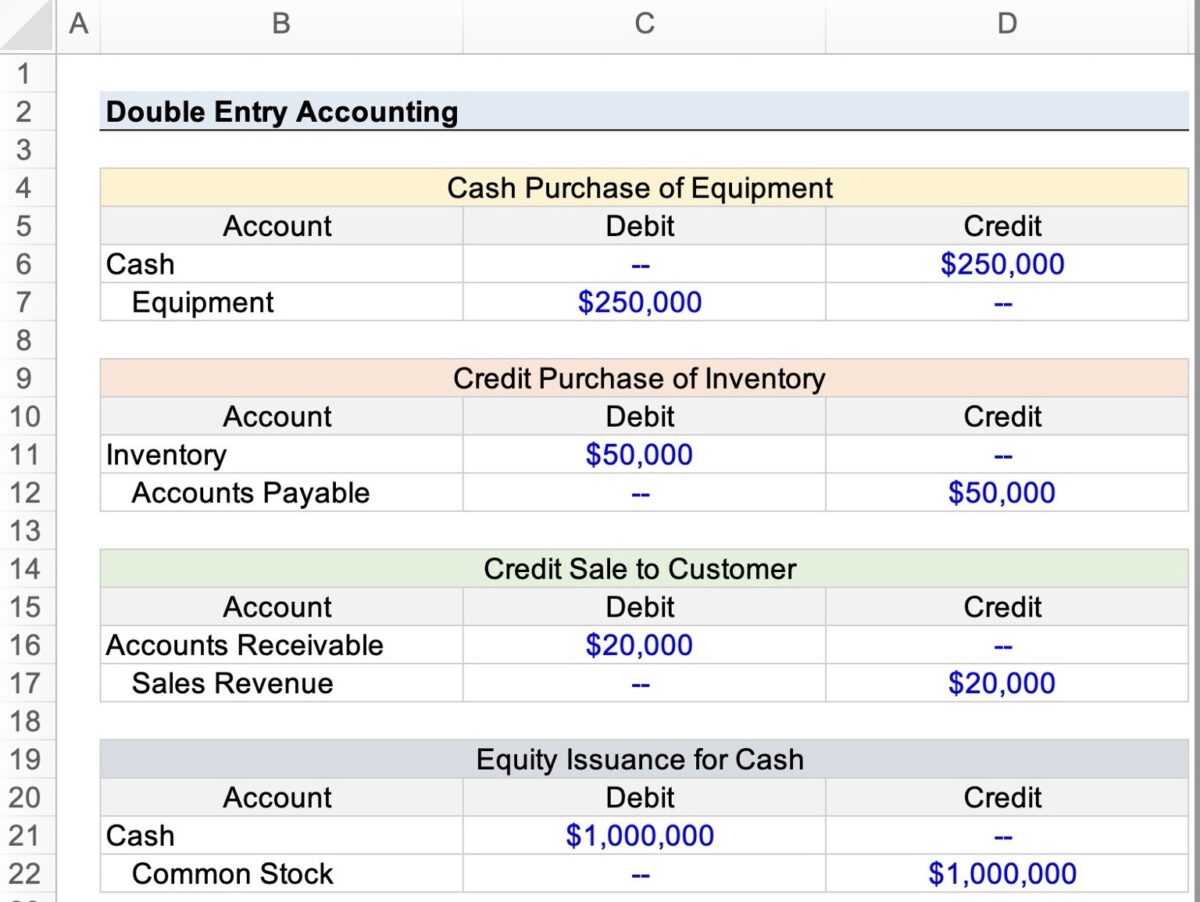1200x902 pixels.
Task: Click the Debit header in row 15
Action: 644,607
